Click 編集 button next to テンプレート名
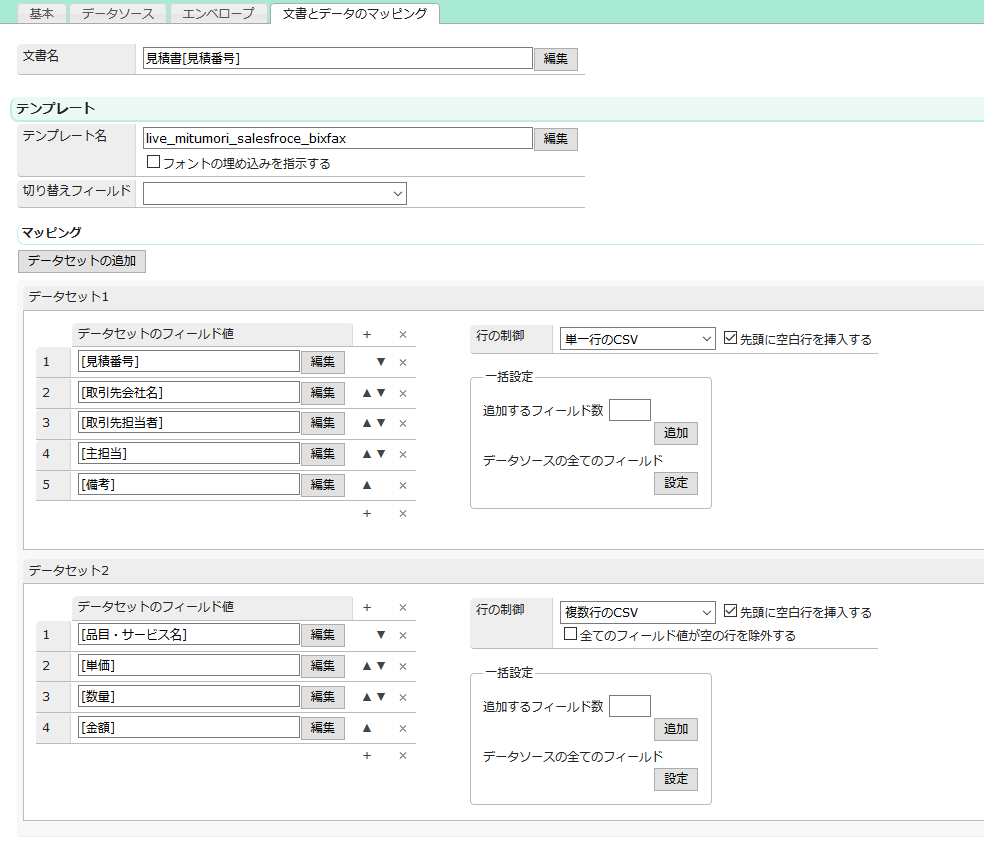The image size is (984, 844). point(555,139)
